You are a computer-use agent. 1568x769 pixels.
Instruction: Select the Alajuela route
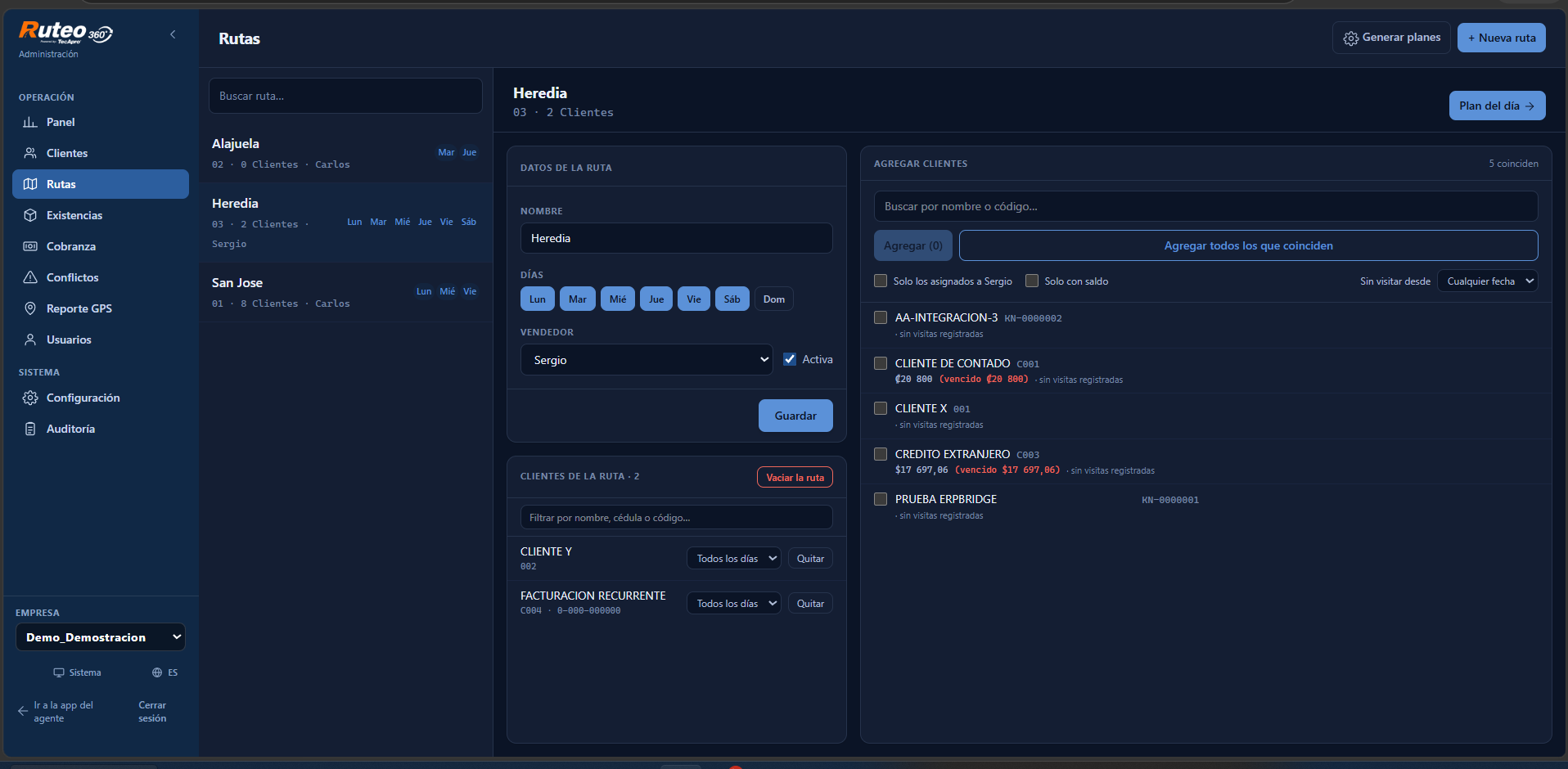tap(345, 153)
